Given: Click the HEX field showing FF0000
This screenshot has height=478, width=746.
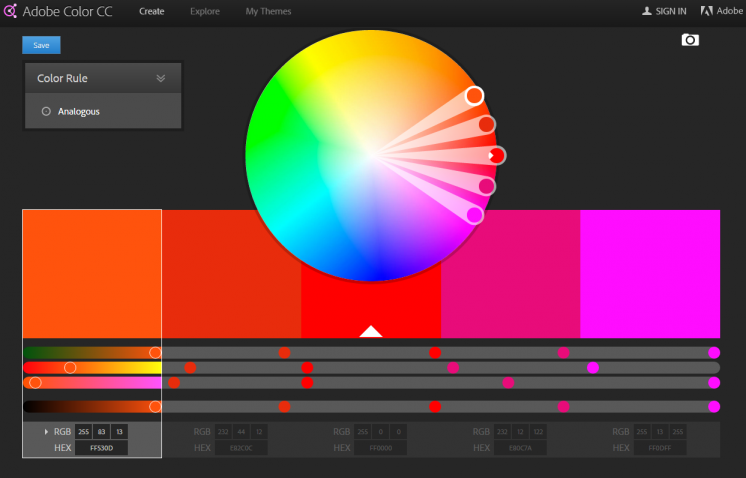Looking at the screenshot, I should click(381, 448).
